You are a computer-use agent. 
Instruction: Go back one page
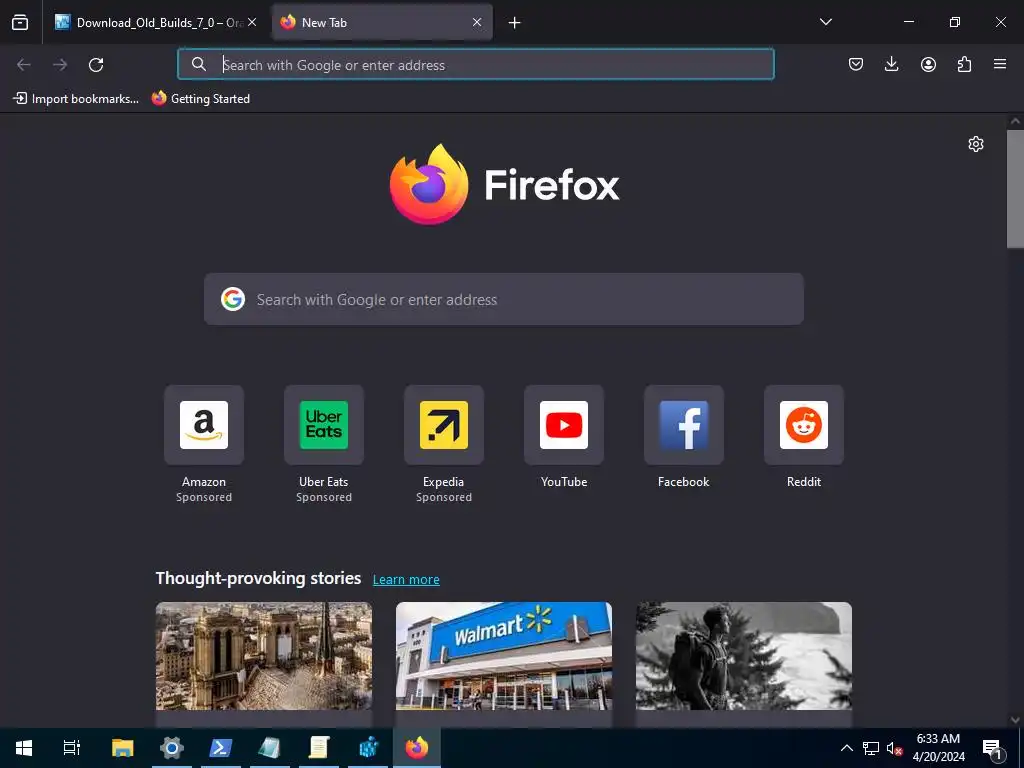coord(24,64)
